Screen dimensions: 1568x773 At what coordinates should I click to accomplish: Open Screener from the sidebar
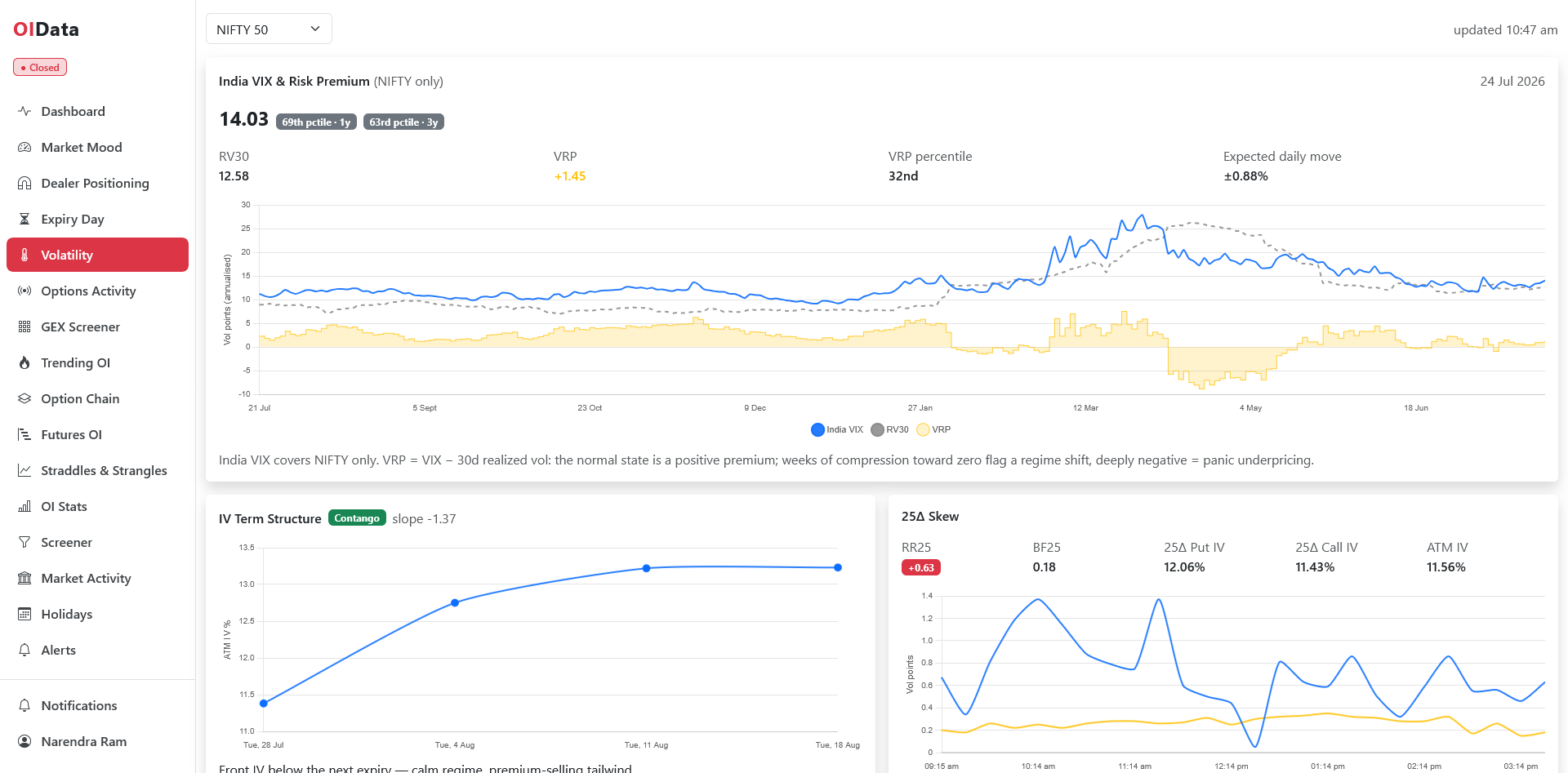(x=97, y=542)
